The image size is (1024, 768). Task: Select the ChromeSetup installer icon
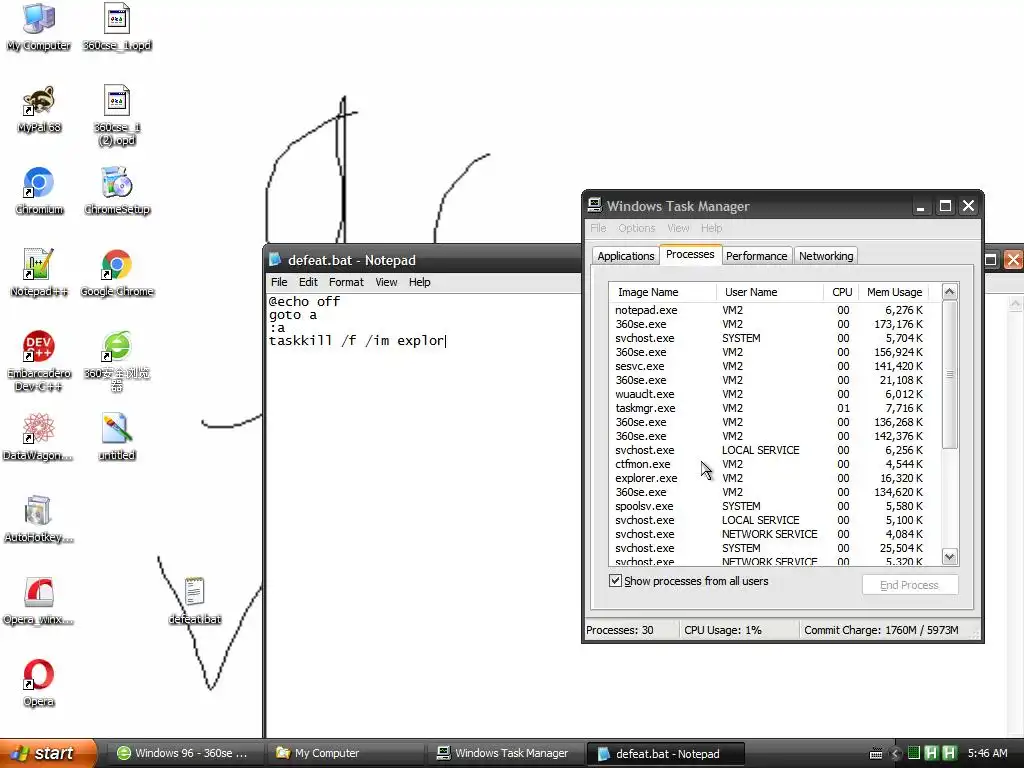117,191
